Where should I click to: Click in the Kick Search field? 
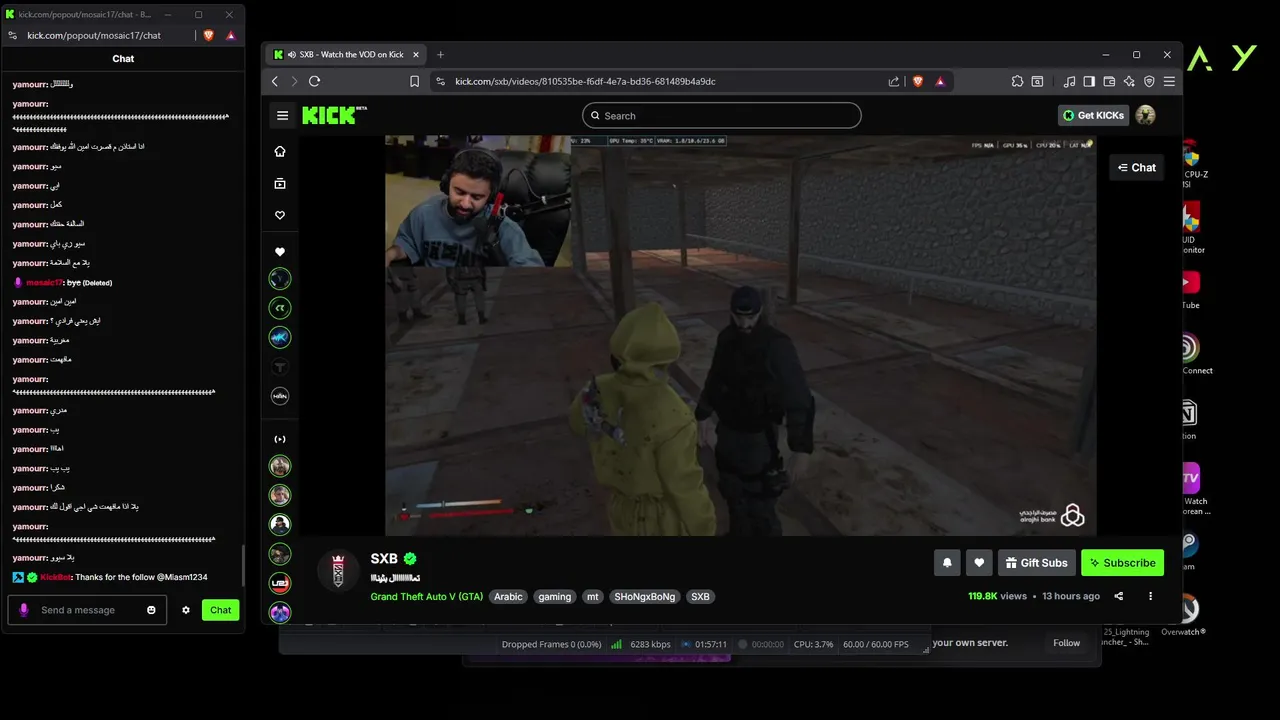pyautogui.click(x=722, y=115)
